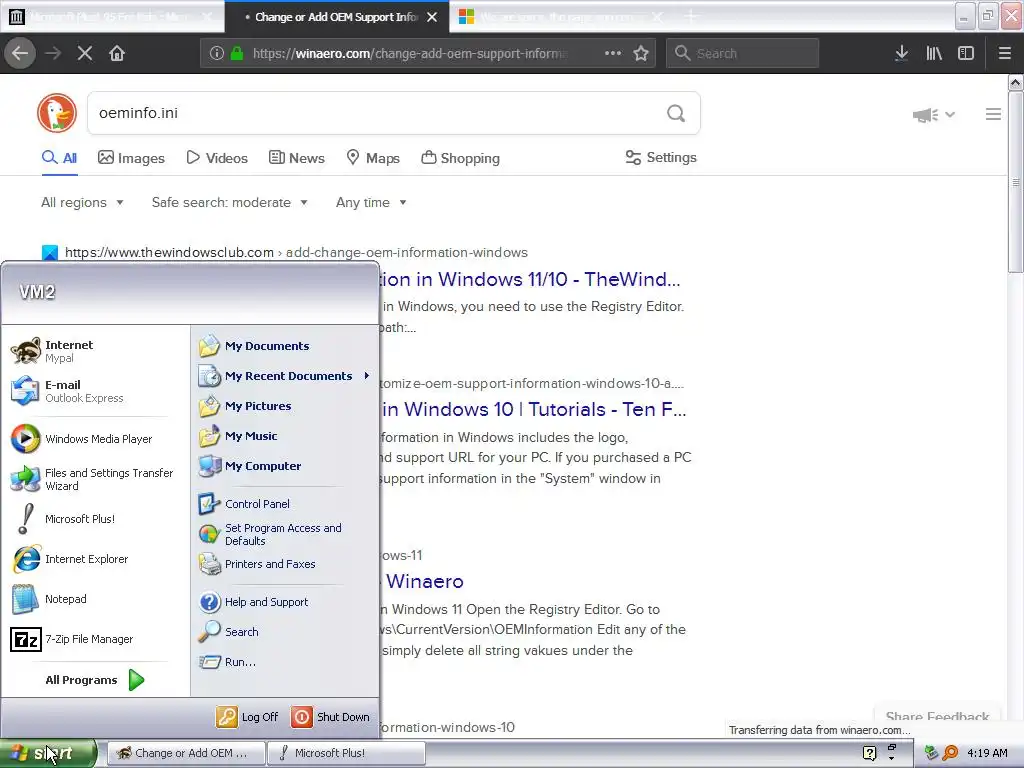This screenshot has height=768, width=1024.
Task: Open the Winaero result link
Action: click(x=424, y=581)
